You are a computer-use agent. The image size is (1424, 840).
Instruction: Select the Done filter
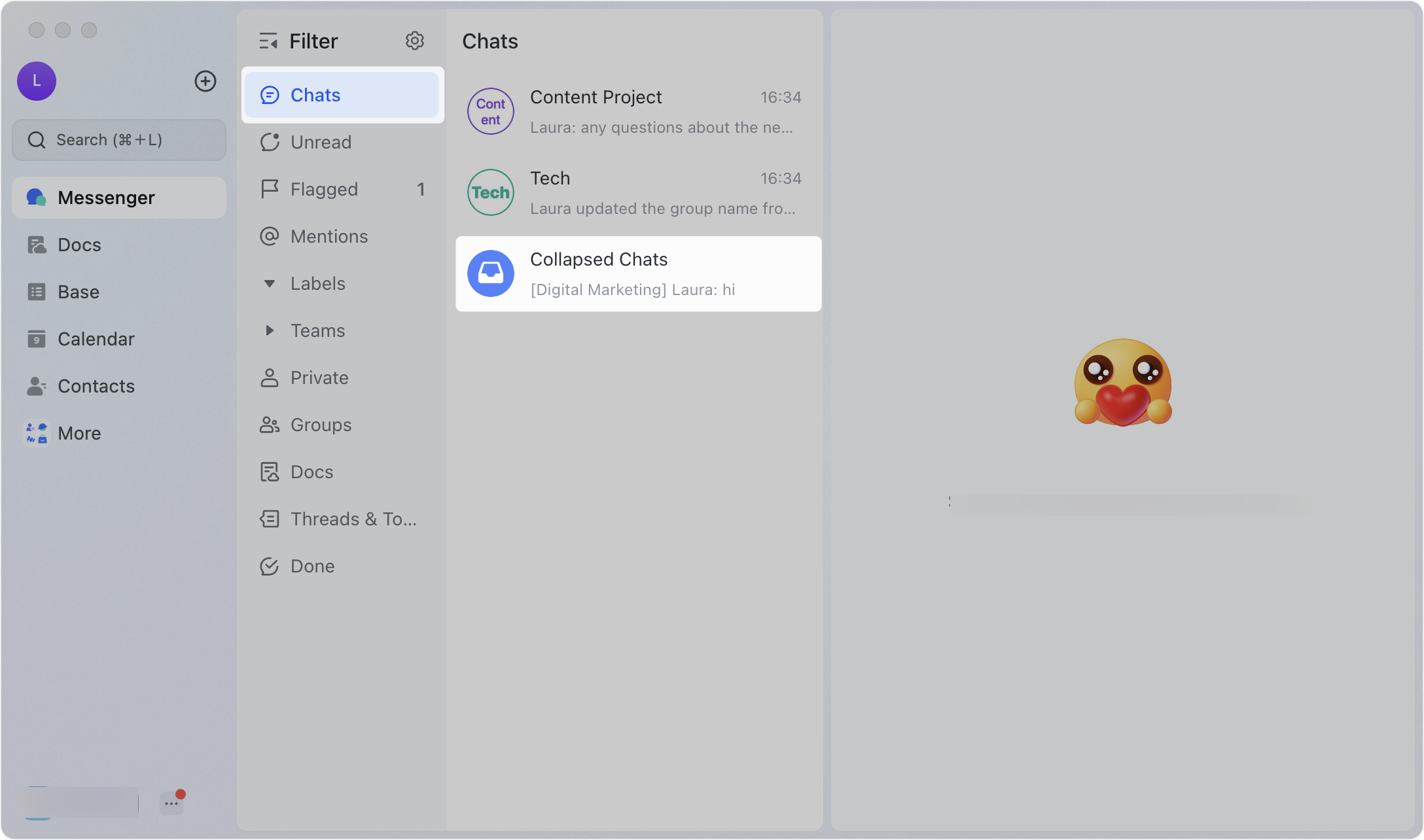tap(342, 566)
